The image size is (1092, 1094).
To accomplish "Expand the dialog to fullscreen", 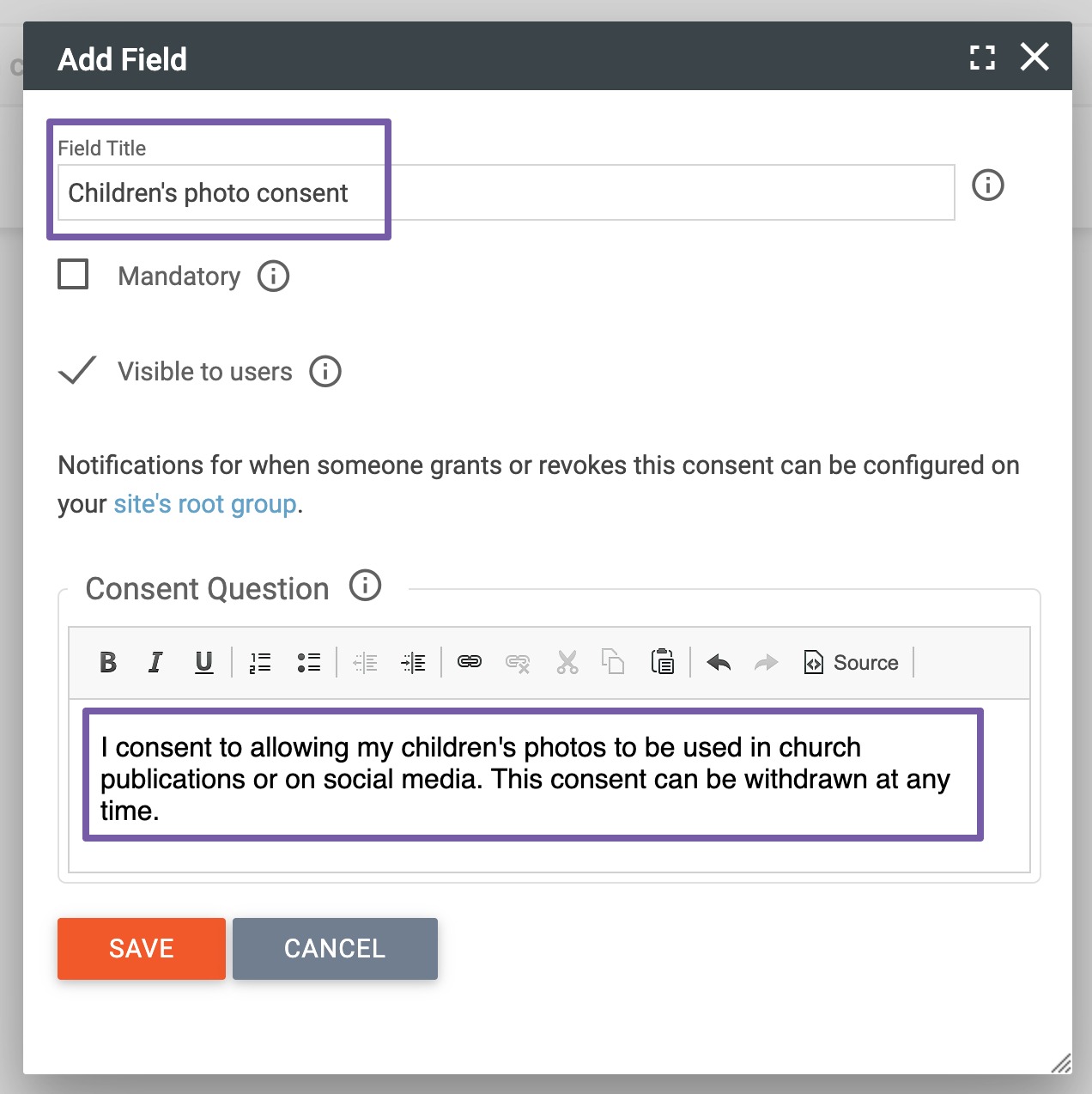I will point(982,58).
